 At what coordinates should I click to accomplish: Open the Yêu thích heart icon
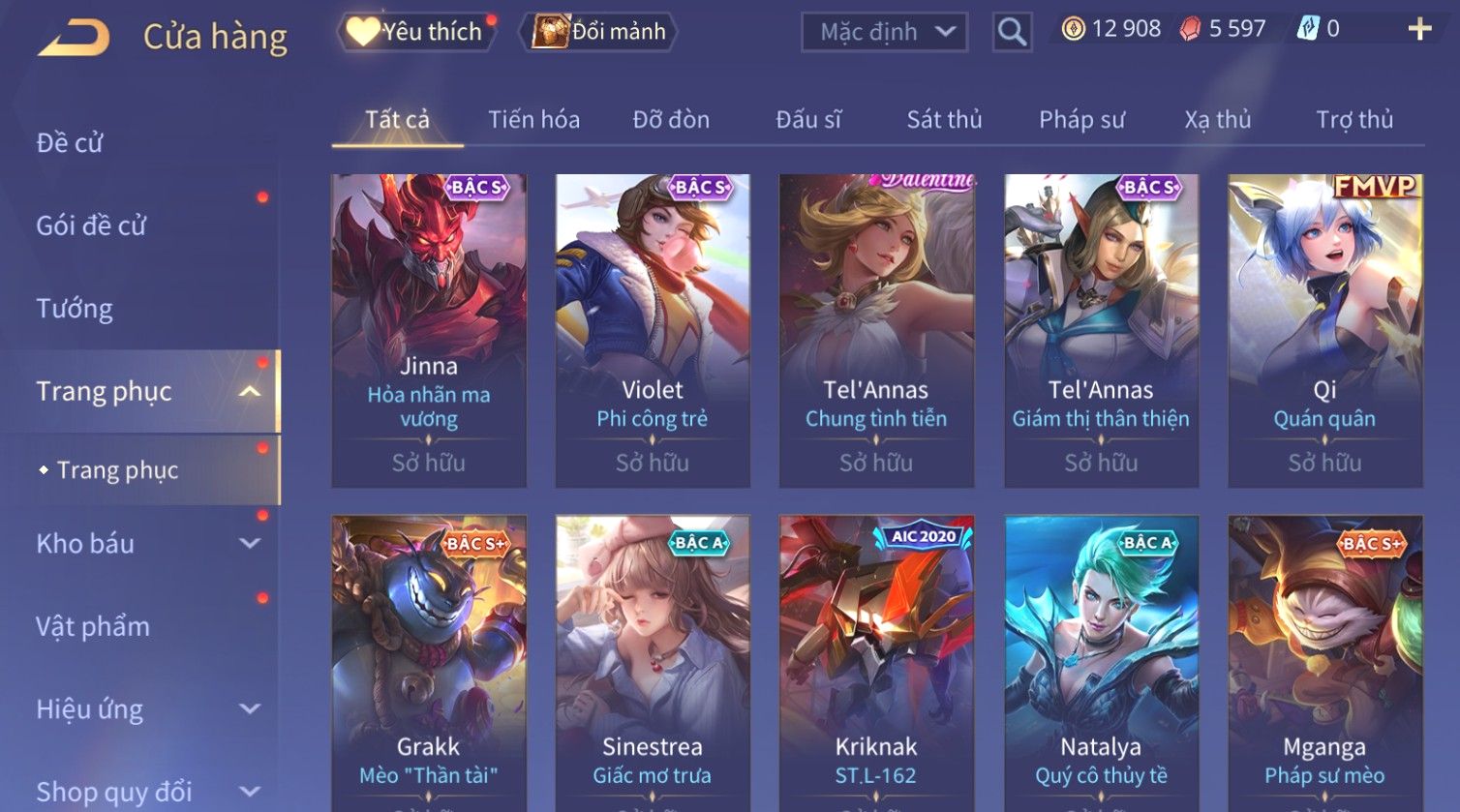(x=363, y=31)
